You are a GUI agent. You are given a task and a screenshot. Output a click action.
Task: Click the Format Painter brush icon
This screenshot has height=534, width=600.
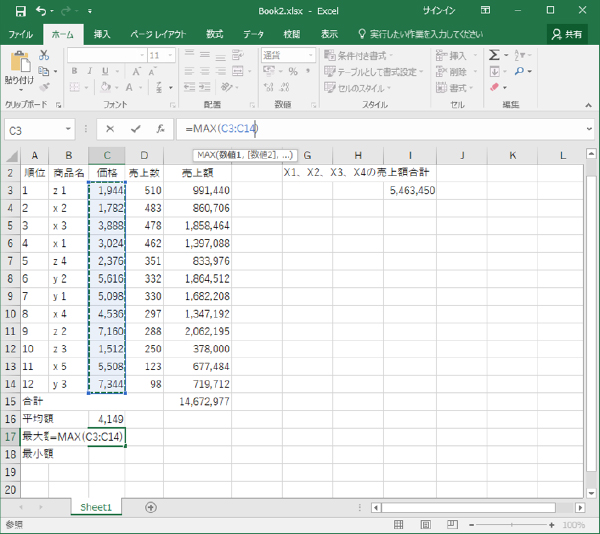point(44,87)
